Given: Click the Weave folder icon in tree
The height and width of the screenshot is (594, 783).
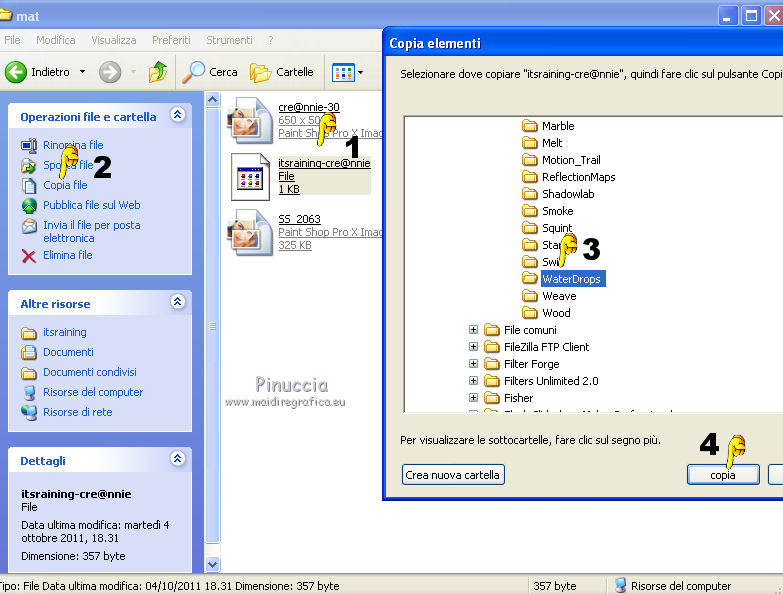Looking at the screenshot, I should pos(529,296).
